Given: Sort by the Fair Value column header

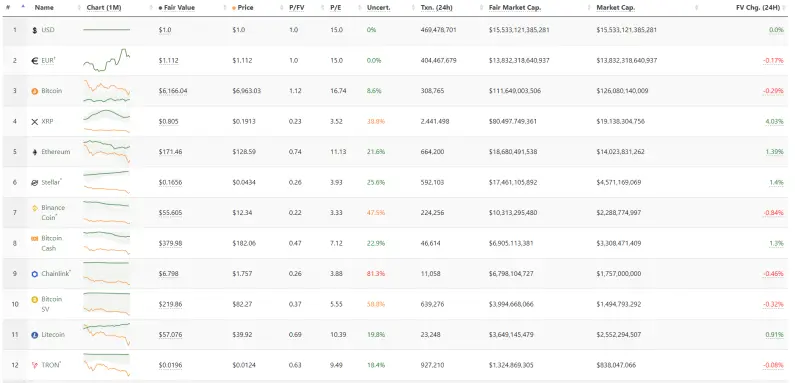Looking at the screenshot, I should pos(178,8).
